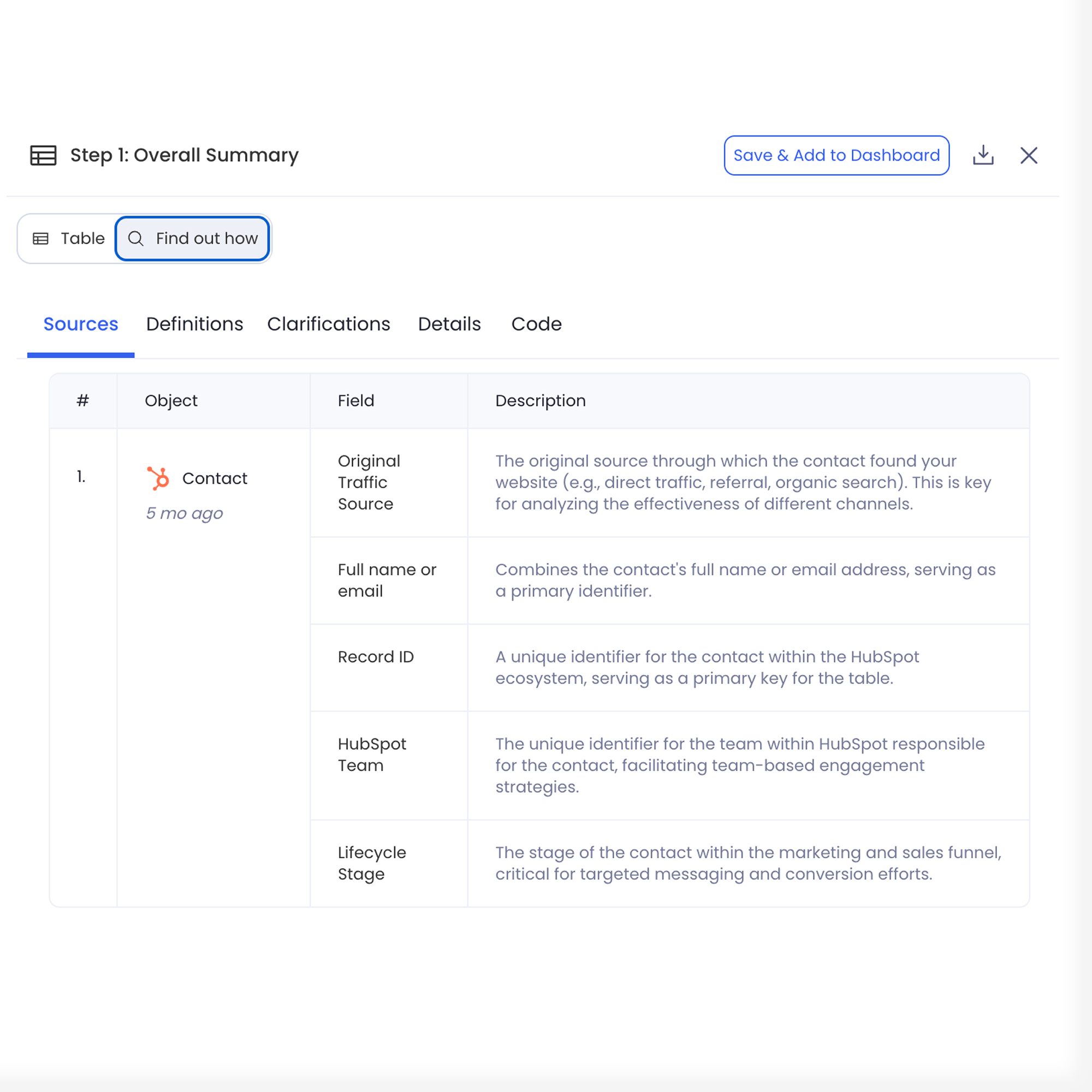The height and width of the screenshot is (1092, 1092).
Task: Click the Description column header
Action: pyautogui.click(x=541, y=401)
